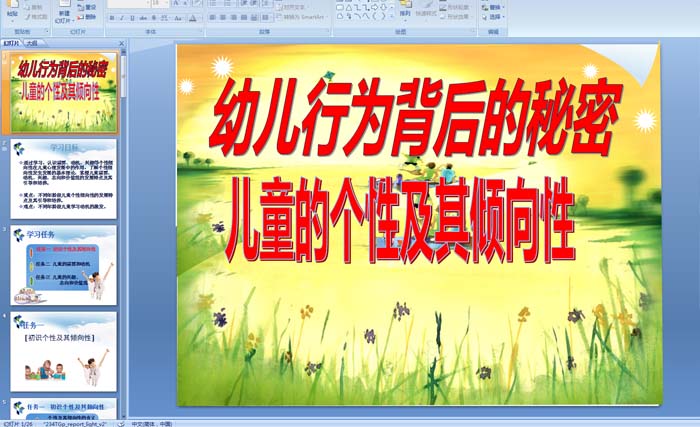This screenshot has width=700, height=427.
Task: Convert to SmartArt button
Action: pos(302,17)
